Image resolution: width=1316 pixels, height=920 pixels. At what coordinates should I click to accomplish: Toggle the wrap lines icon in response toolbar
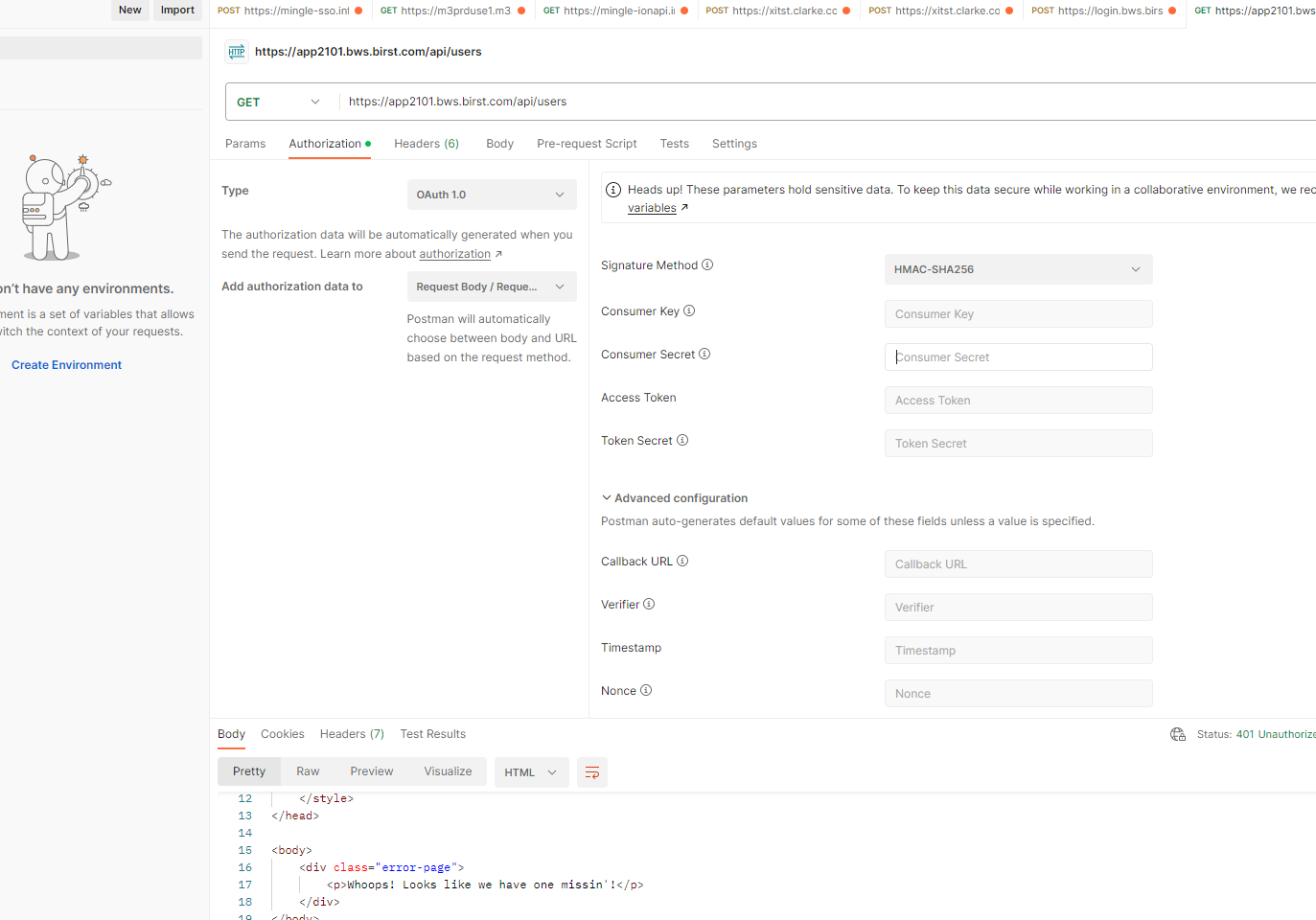pos(592,772)
